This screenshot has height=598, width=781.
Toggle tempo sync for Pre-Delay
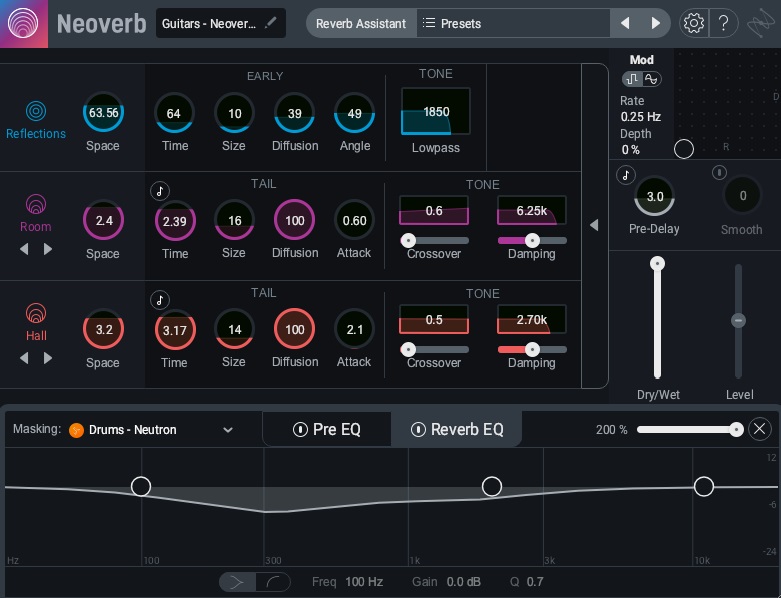click(x=626, y=175)
